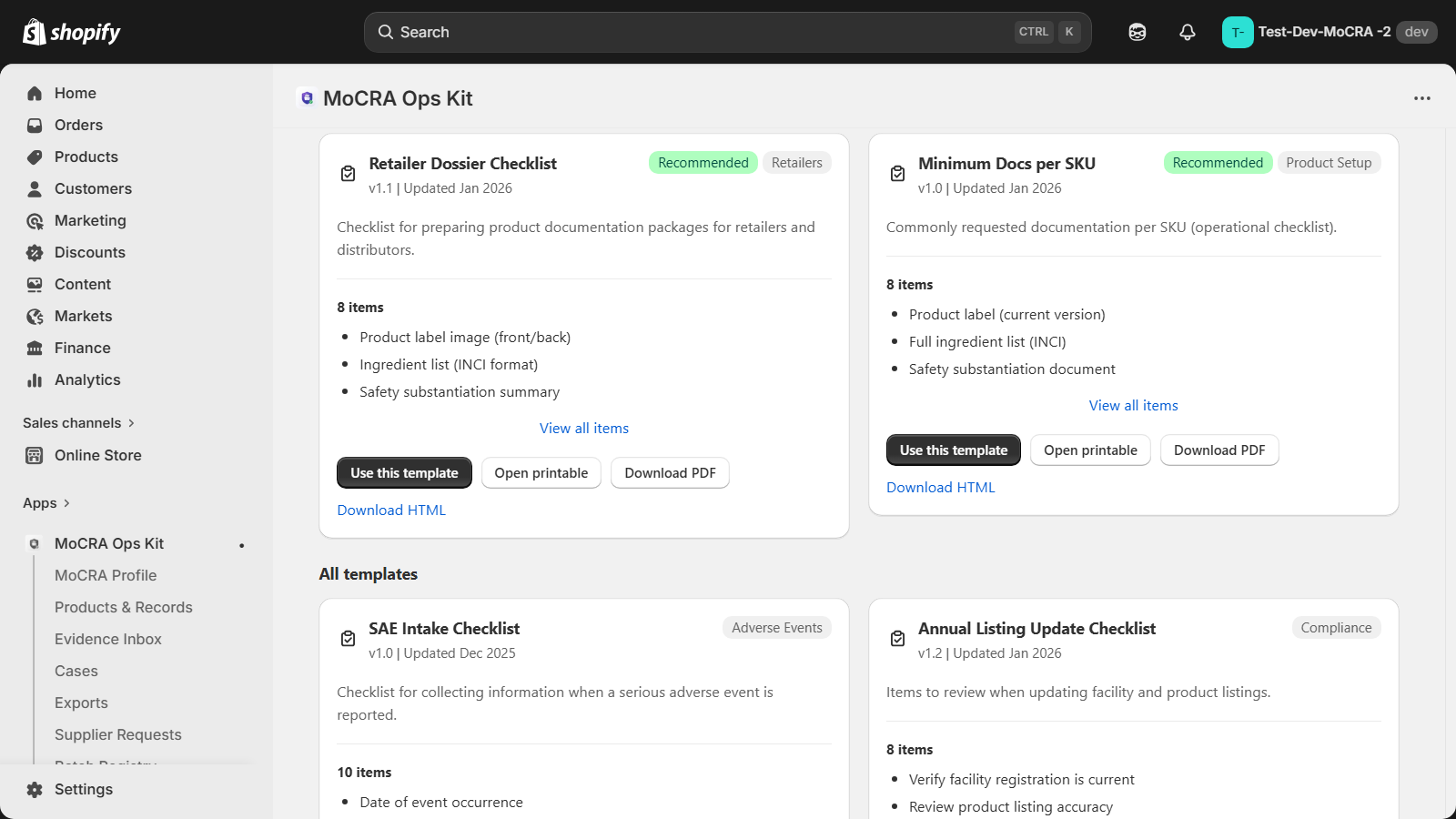Click the Product Setup tag badge

[x=1329, y=163]
